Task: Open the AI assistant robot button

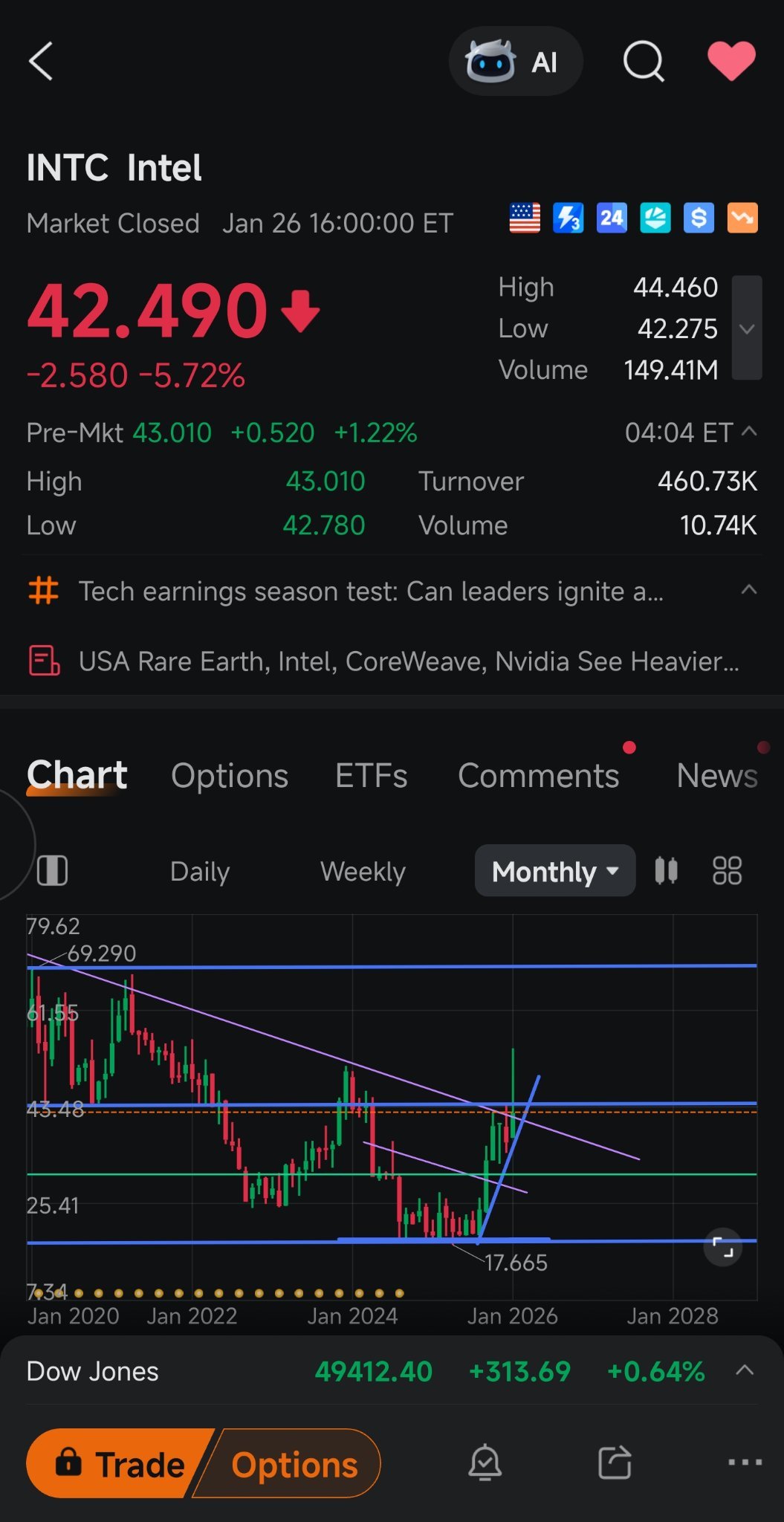Action: coord(516,62)
